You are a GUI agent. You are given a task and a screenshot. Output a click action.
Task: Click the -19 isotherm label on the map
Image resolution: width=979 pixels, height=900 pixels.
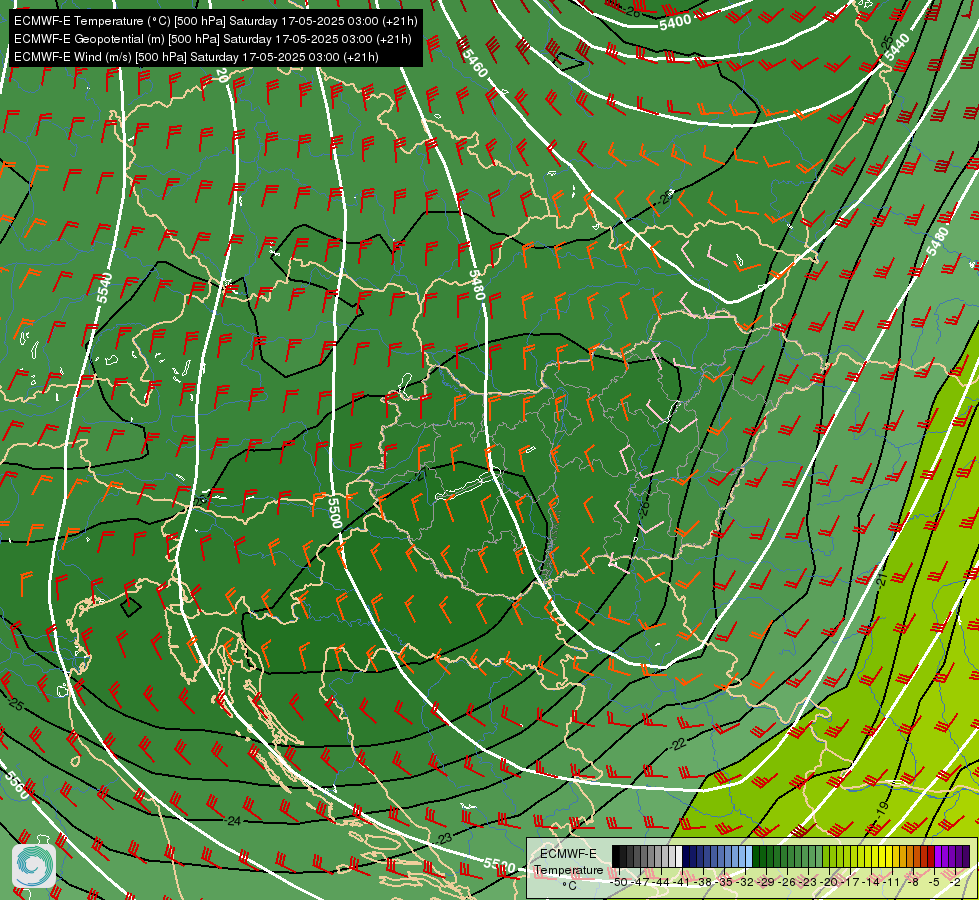pyautogui.click(x=881, y=809)
